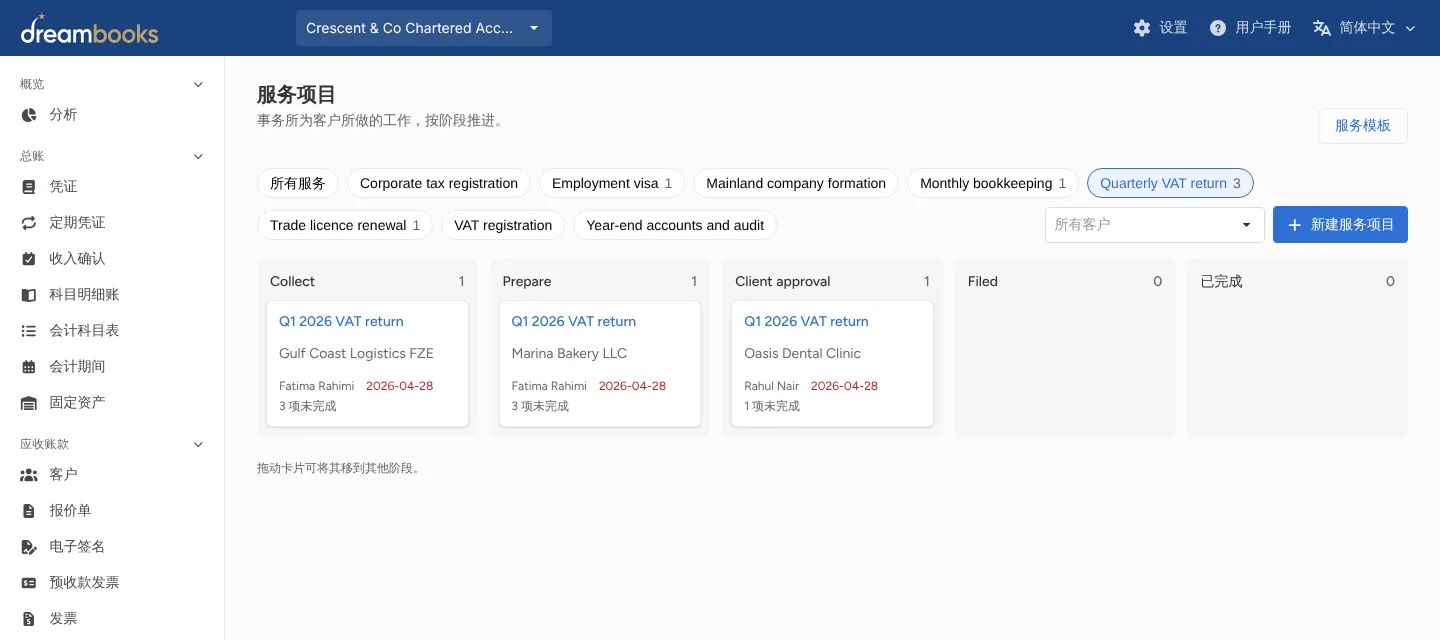Screen dimensions: 1440x640
Task: Click the 发票 invoice icon
Action: pyautogui.click(x=29, y=619)
